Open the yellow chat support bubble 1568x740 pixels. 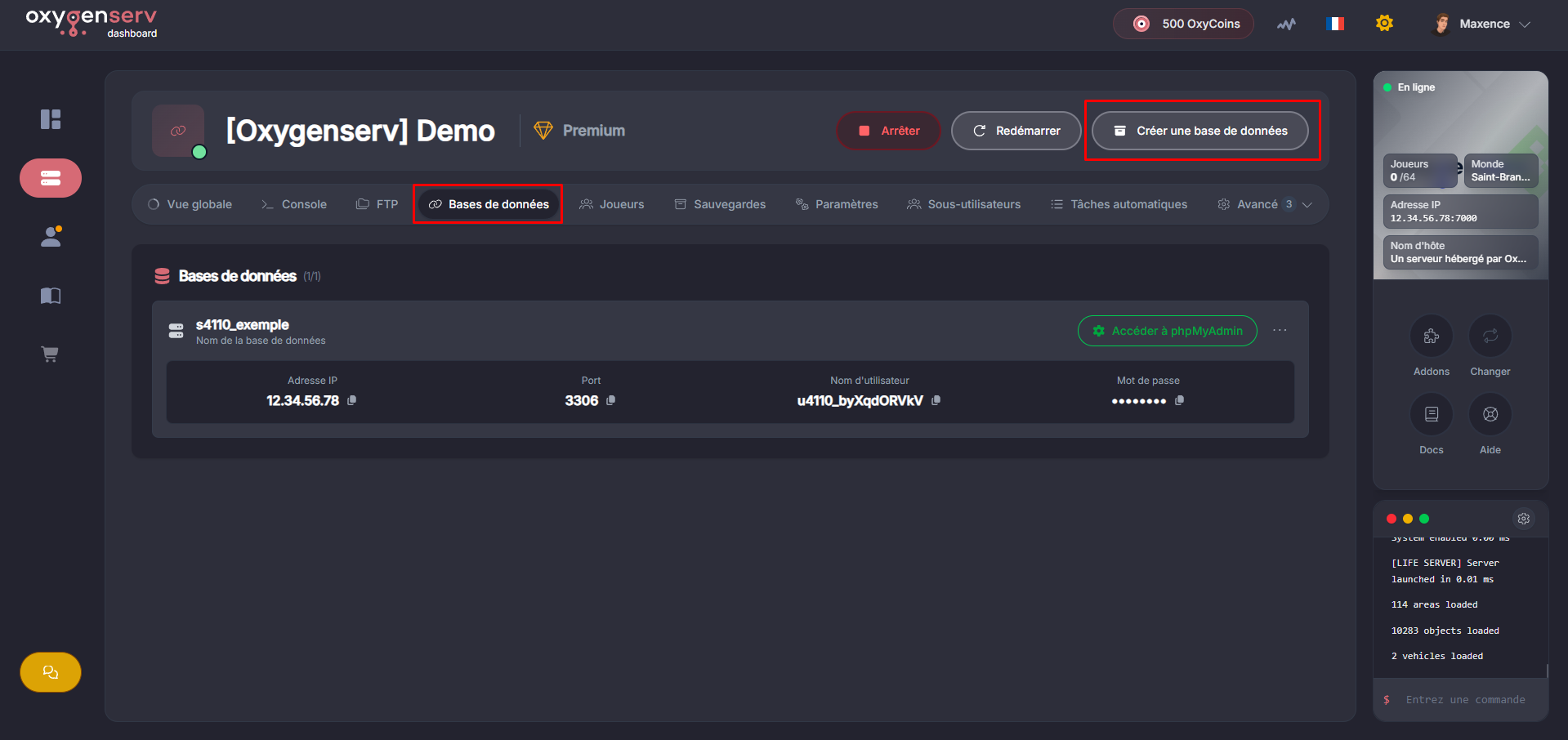51,672
